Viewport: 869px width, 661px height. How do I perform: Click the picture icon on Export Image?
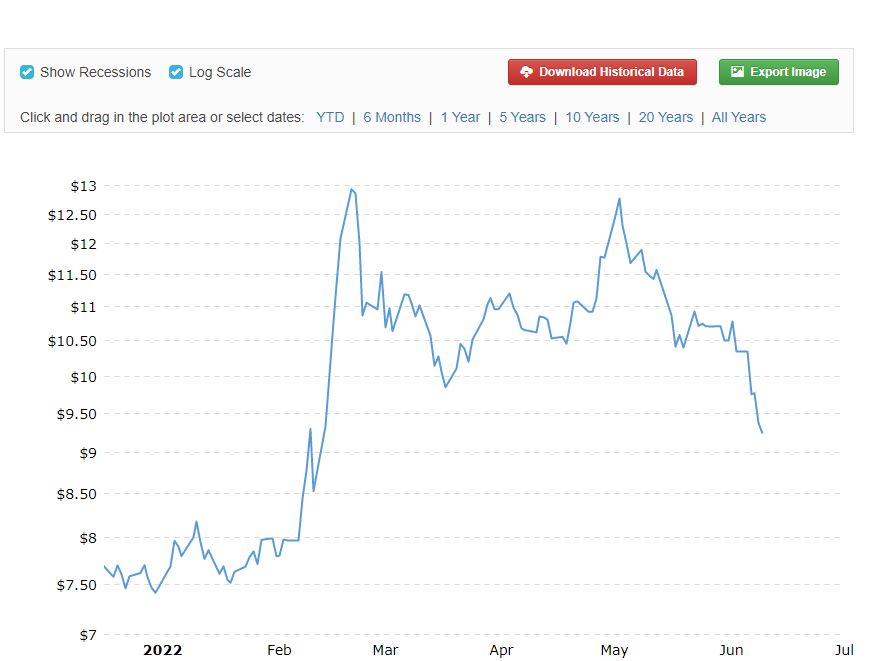pyautogui.click(x=737, y=71)
